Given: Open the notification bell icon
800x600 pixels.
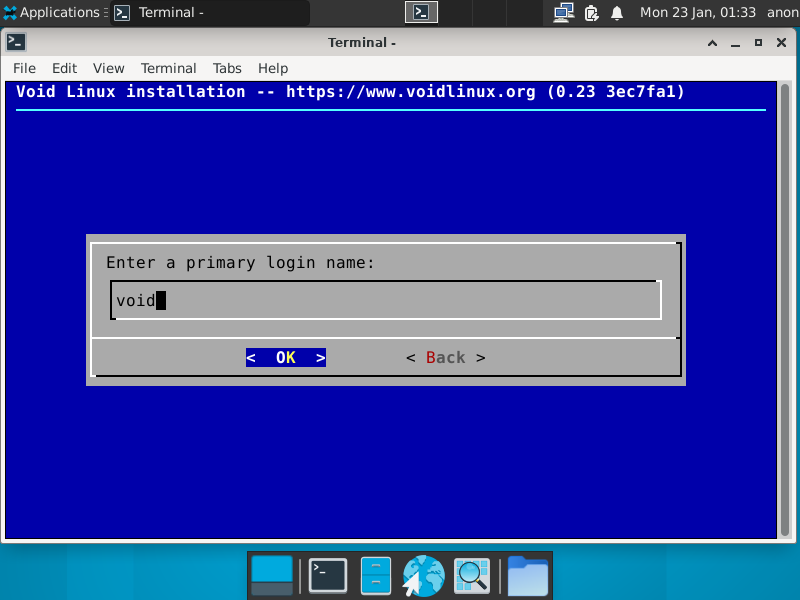Looking at the screenshot, I should coord(617,12).
